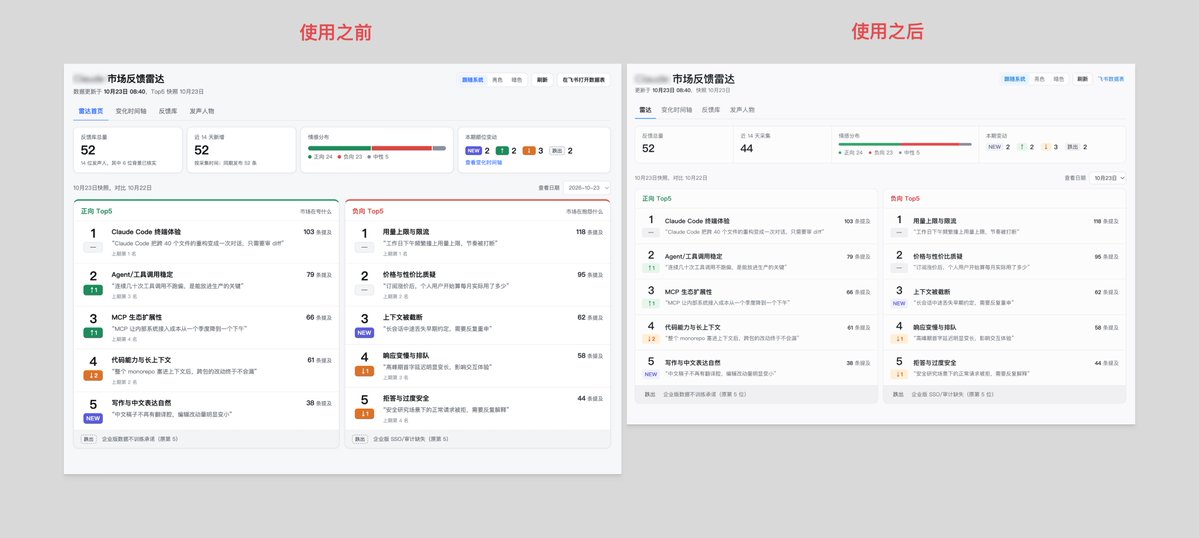Click NEW badge beside 写作与中文表达自然 in 使用之后 panel
This screenshot has width=1199, height=538.
tap(651, 374)
